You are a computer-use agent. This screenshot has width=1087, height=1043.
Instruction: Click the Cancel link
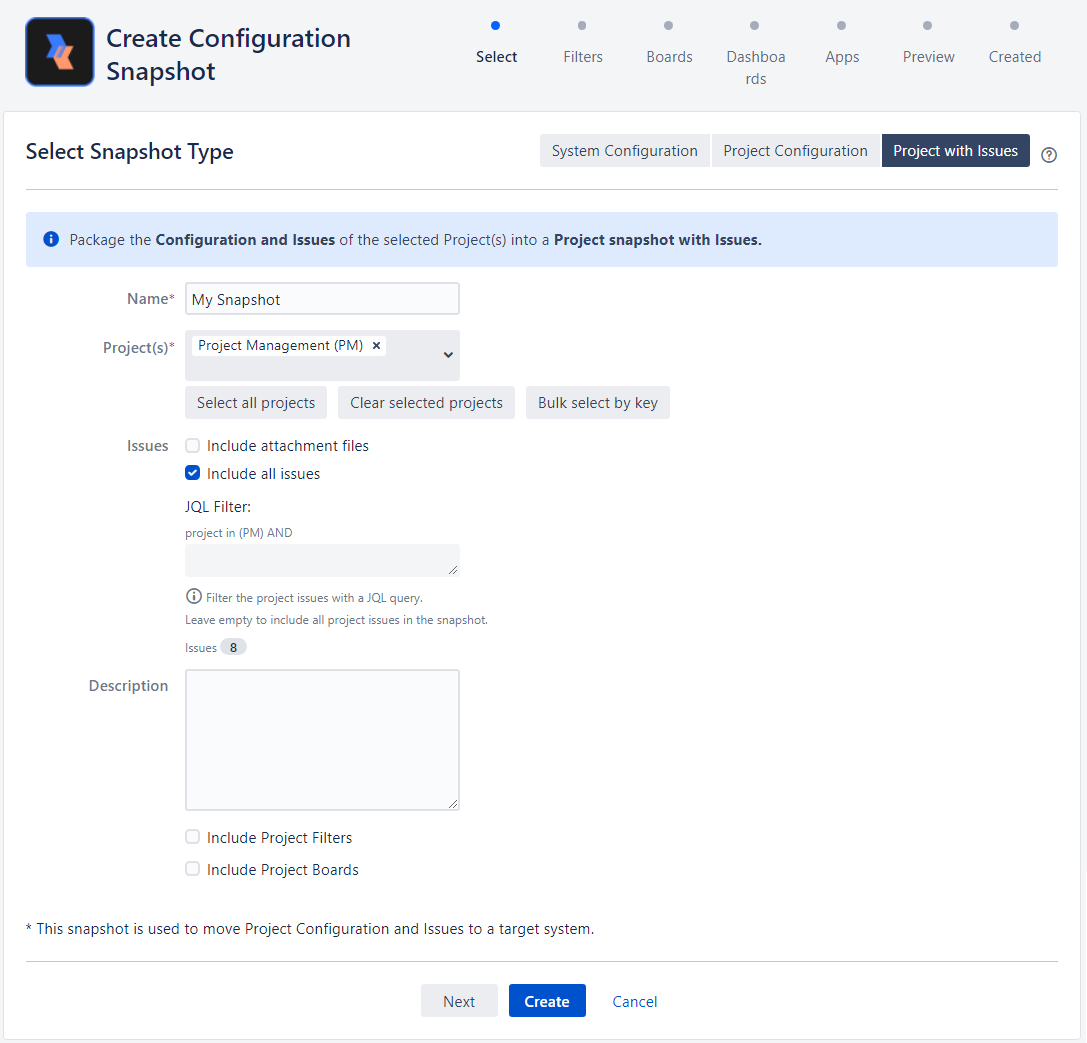click(635, 1002)
